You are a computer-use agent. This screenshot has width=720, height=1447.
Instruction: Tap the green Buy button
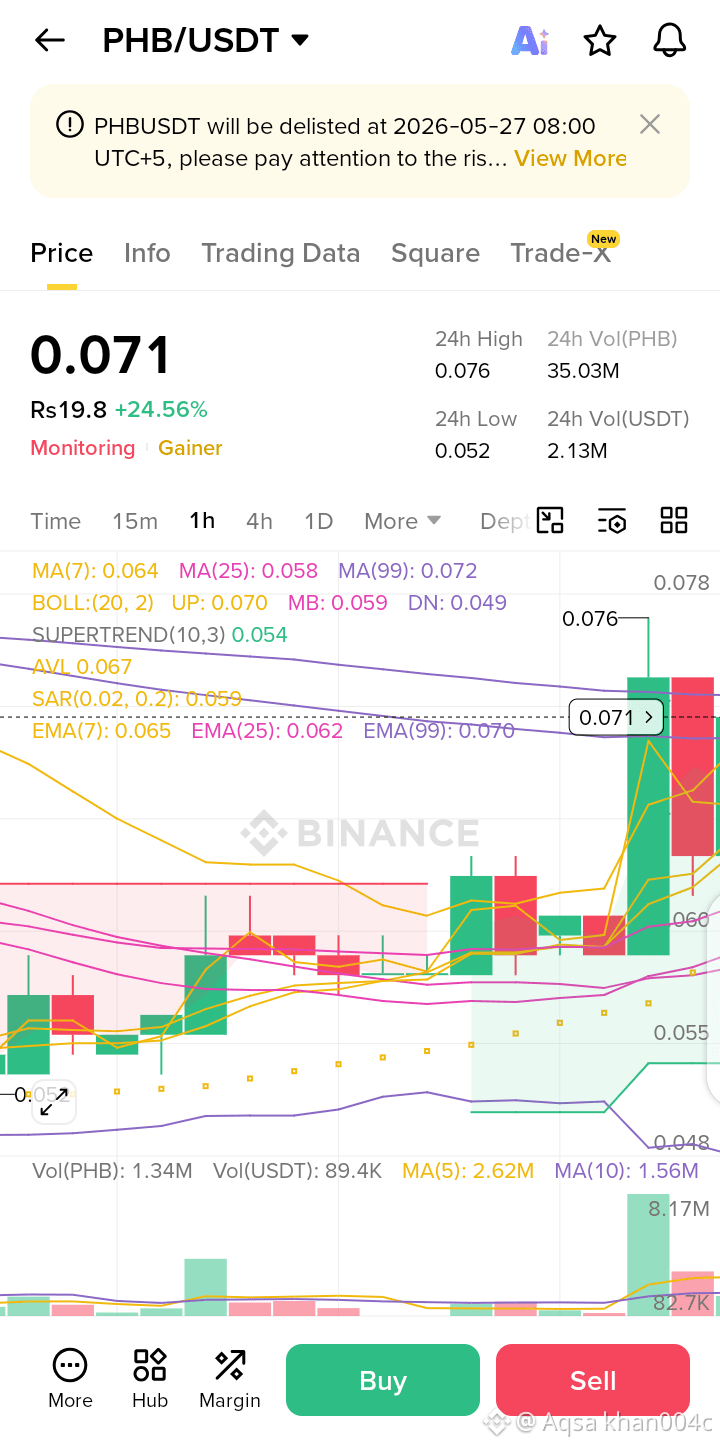pos(383,1380)
